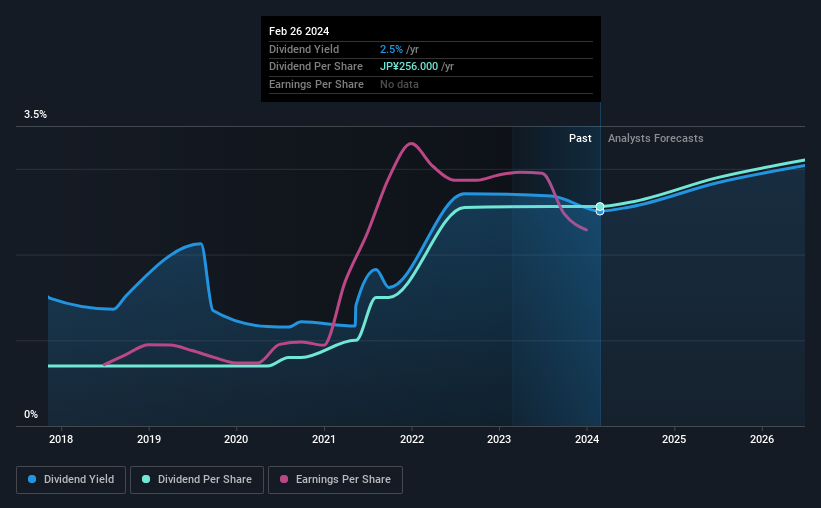Click the teal Dividend Per Share legend dot

pos(146,479)
